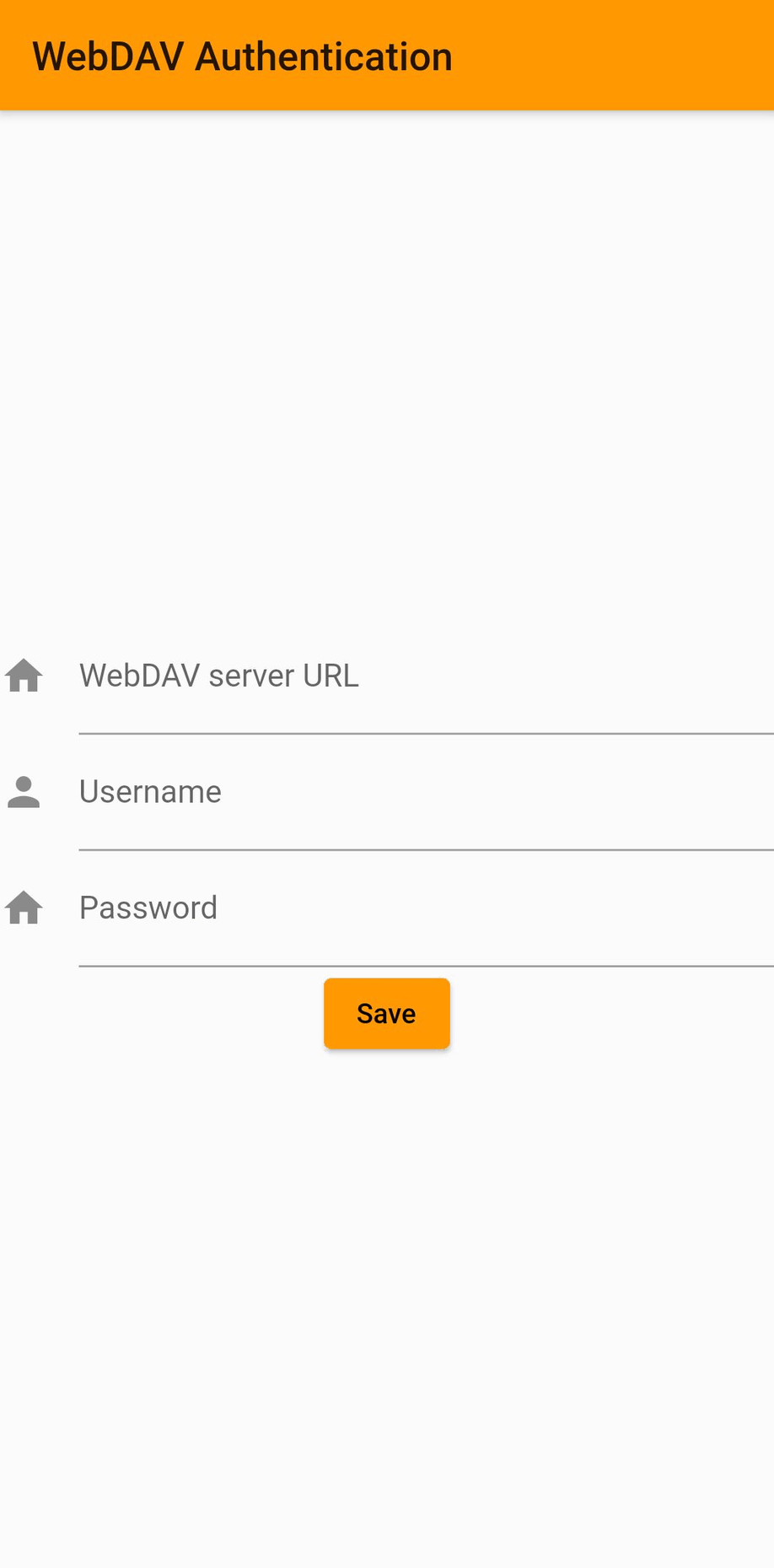The image size is (774, 1568).
Task: Click the home icon beside the Password field
Action: (x=24, y=907)
